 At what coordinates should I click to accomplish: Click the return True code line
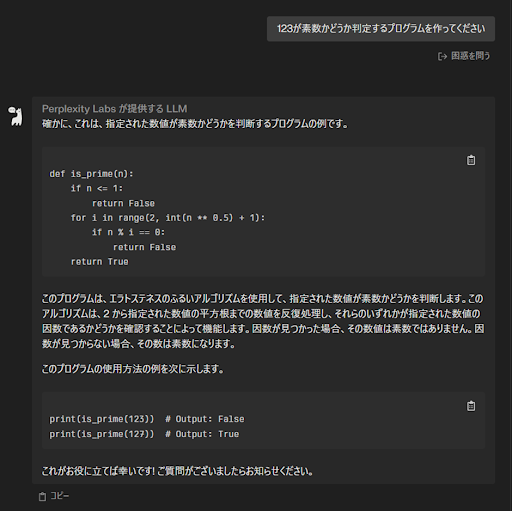[99, 262]
